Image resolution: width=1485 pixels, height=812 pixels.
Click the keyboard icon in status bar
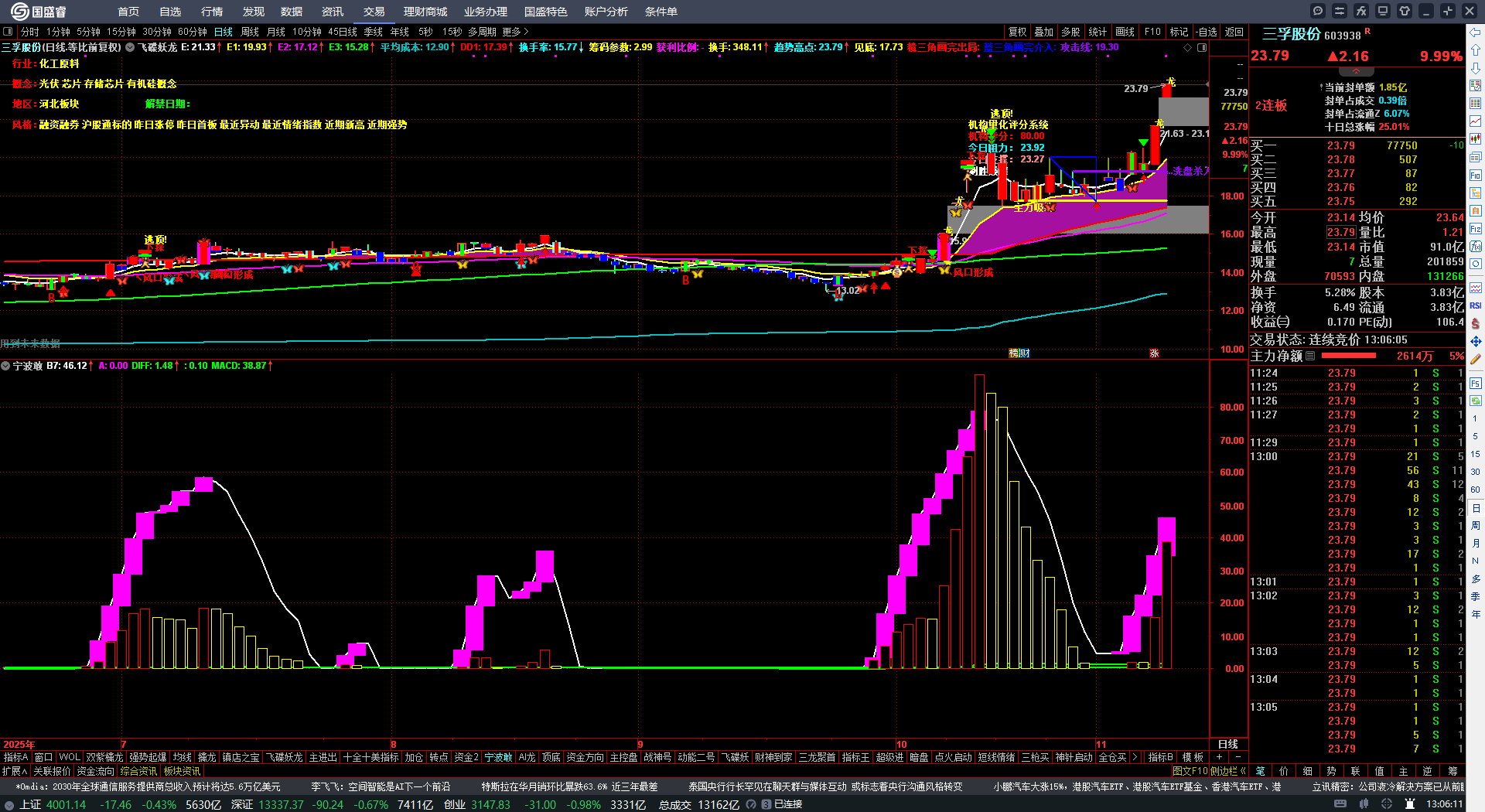click(1340, 804)
